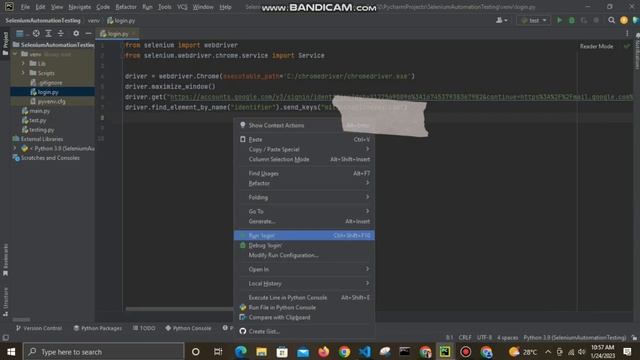This screenshot has width=640, height=360.
Task: Open the TODO tool window
Action: 144,328
